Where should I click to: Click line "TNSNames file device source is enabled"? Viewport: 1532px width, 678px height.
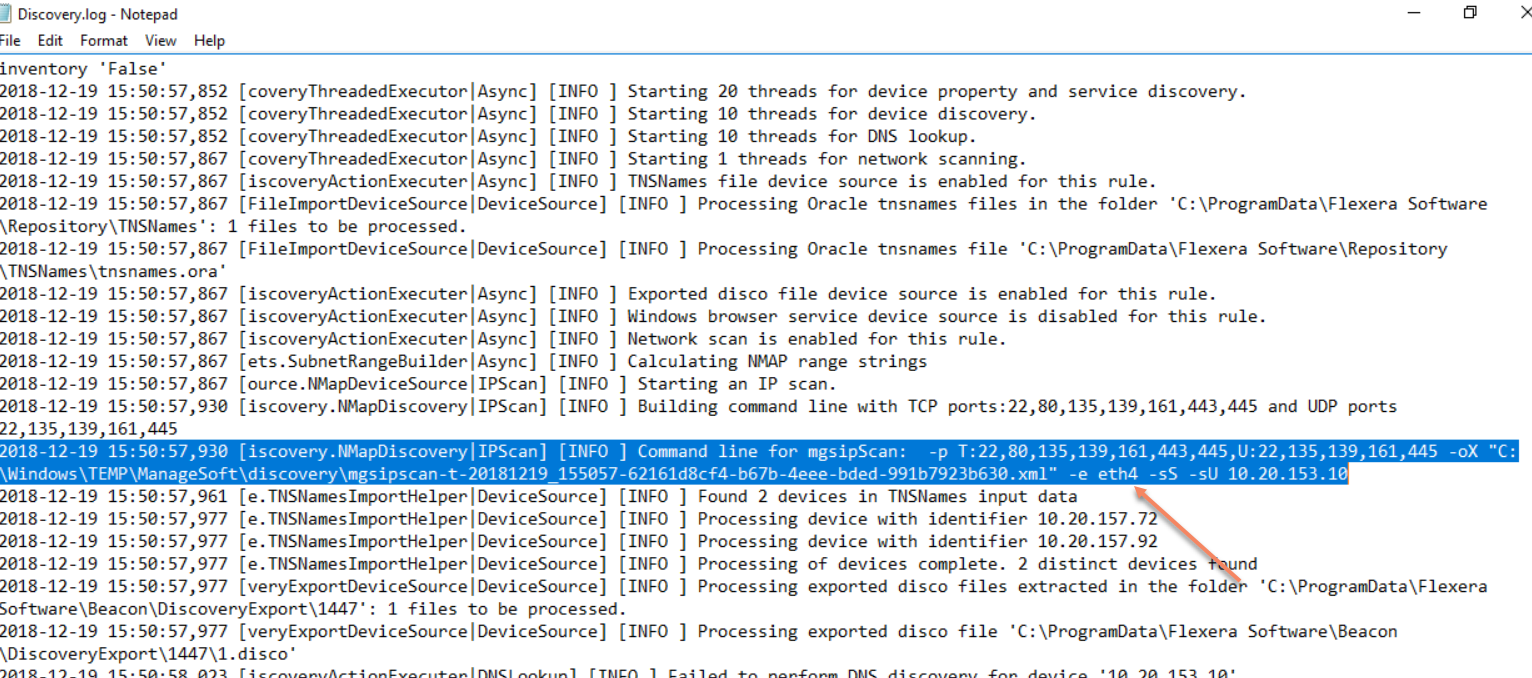tap(578, 181)
